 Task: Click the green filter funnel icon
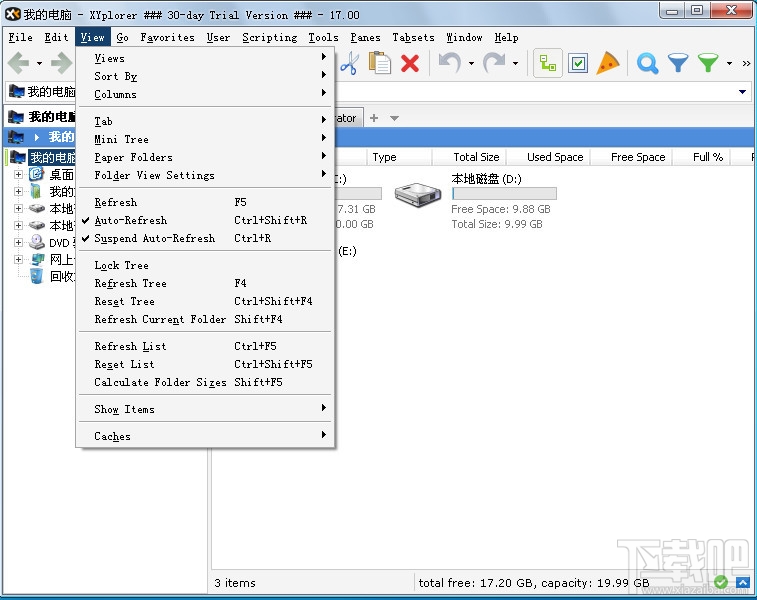(x=708, y=63)
